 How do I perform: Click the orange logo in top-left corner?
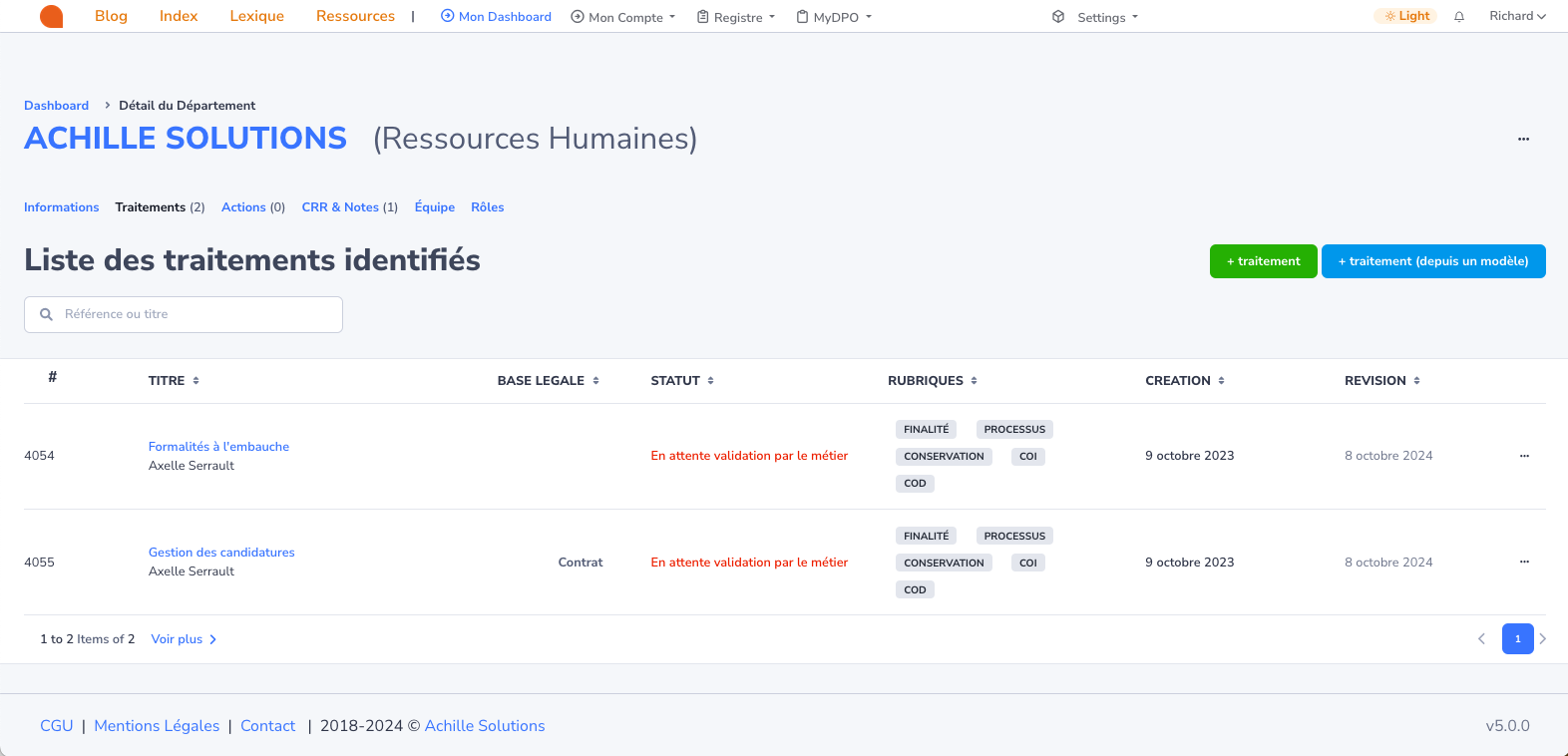[51, 16]
